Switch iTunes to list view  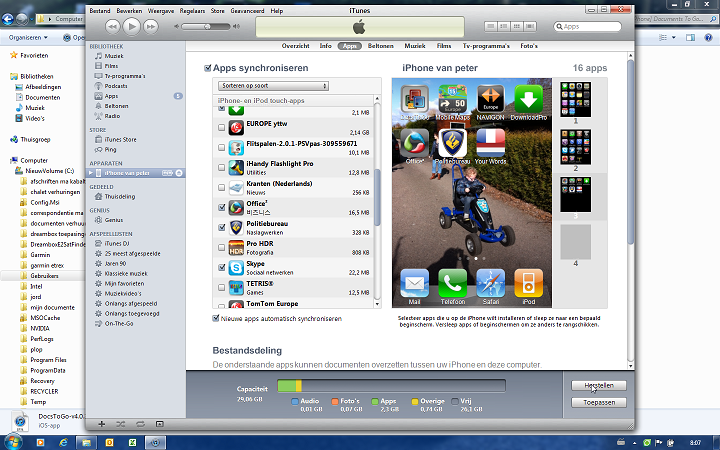[x=490, y=27]
